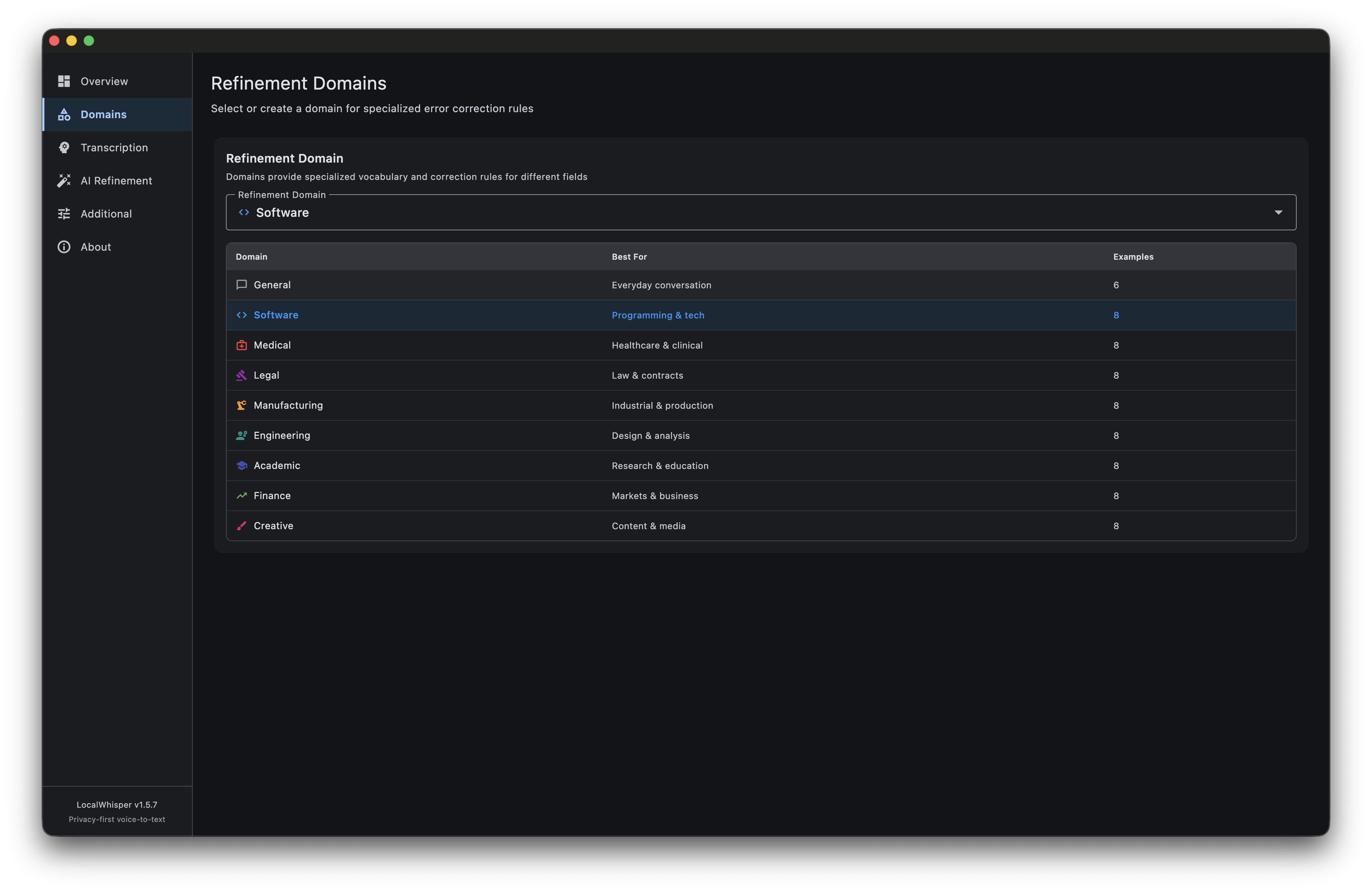1372x892 pixels.
Task: Click the Transcription microphone icon
Action: click(64, 148)
